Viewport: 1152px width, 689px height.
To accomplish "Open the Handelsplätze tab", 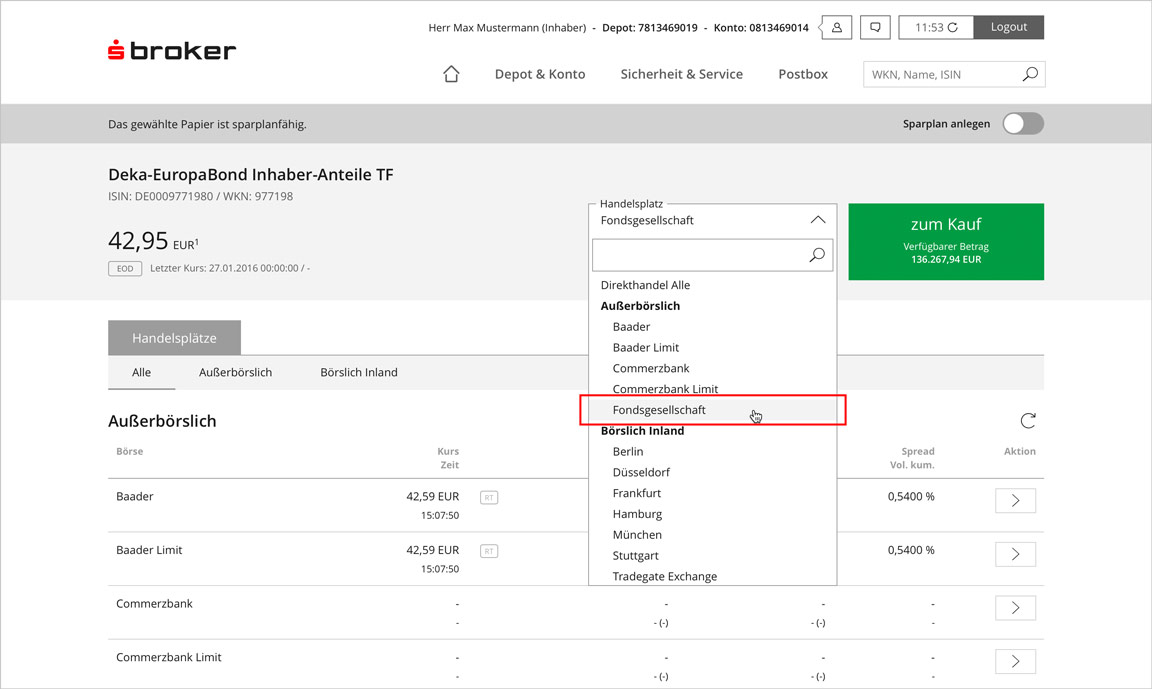I will (x=174, y=338).
